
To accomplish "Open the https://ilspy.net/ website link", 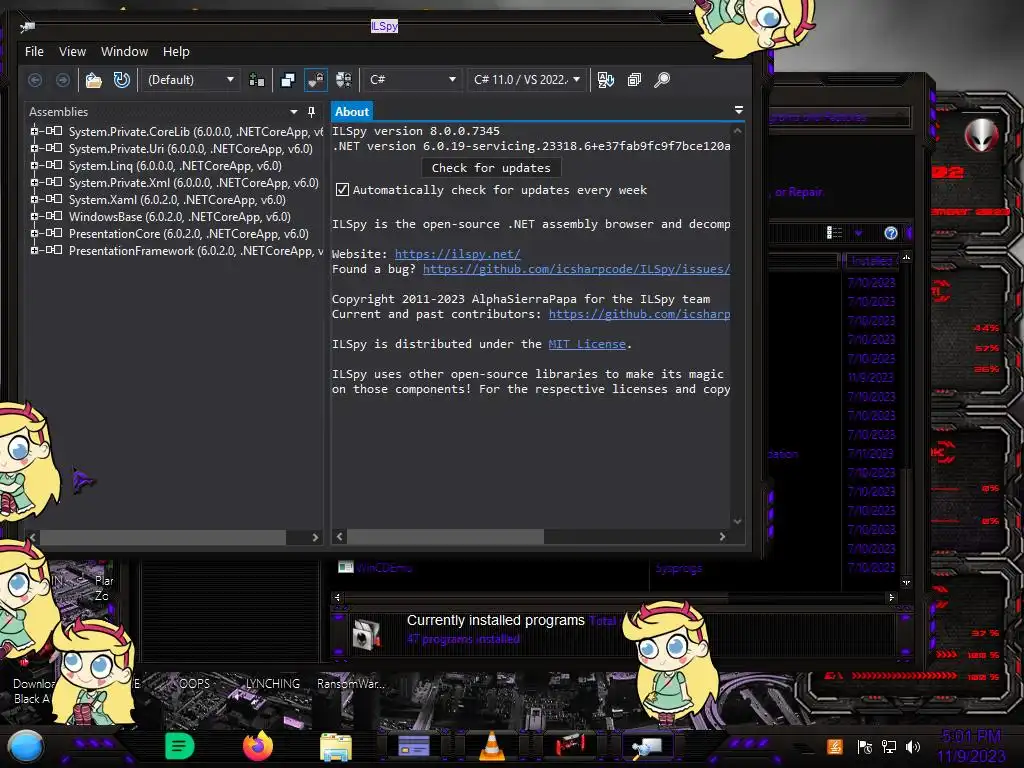I will coord(457,254).
